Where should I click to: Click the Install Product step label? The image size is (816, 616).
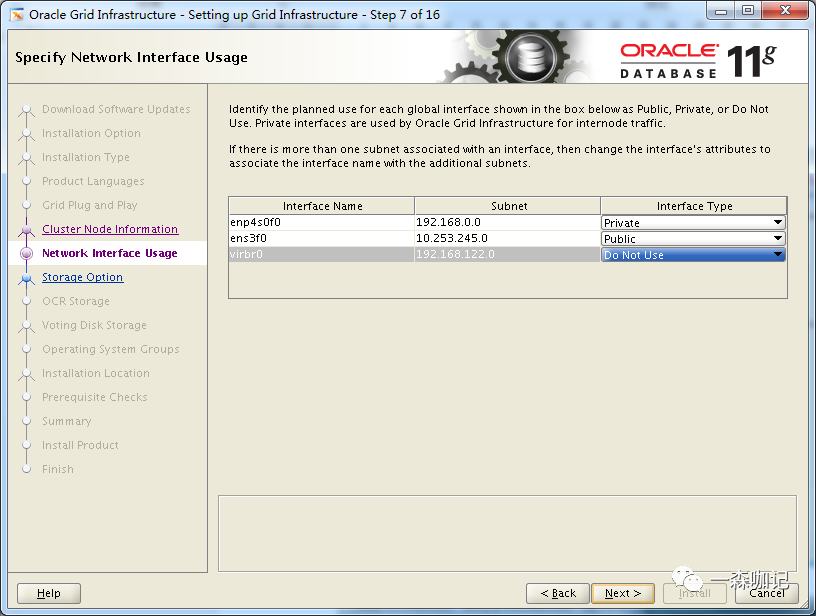pyautogui.click(x=80, y=445)
